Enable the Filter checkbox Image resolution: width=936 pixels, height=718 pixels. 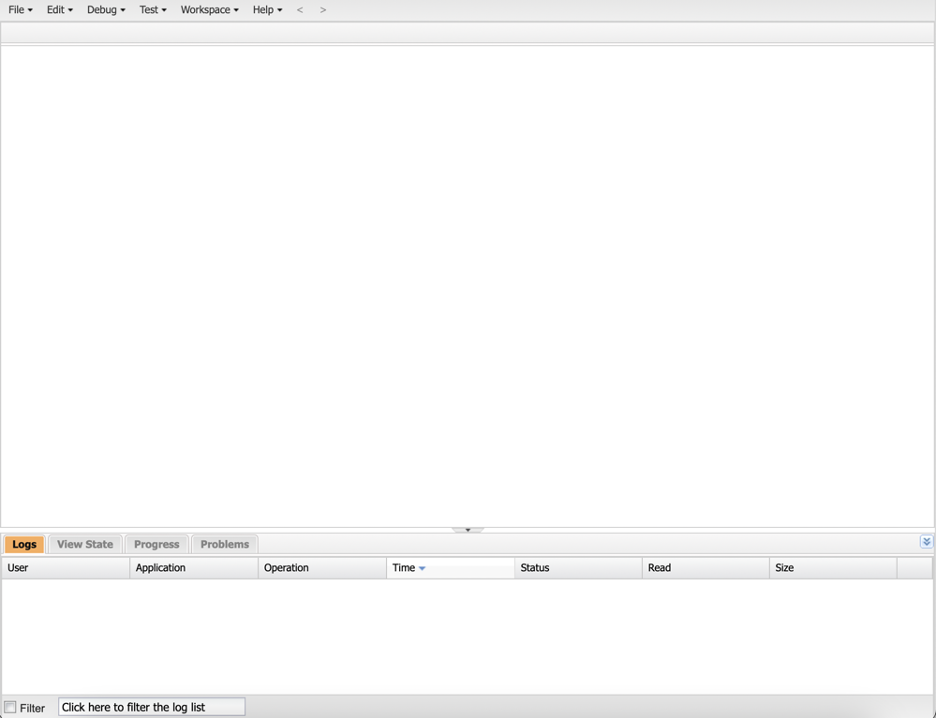click(x=10, y=707)
